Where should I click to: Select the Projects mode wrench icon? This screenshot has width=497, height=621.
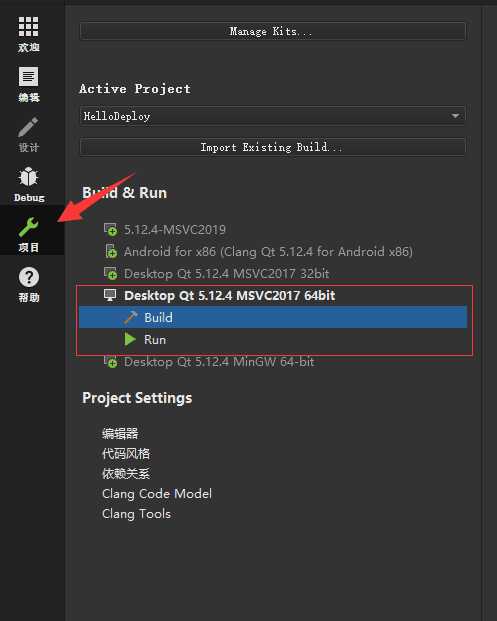(x=29, y=227)
